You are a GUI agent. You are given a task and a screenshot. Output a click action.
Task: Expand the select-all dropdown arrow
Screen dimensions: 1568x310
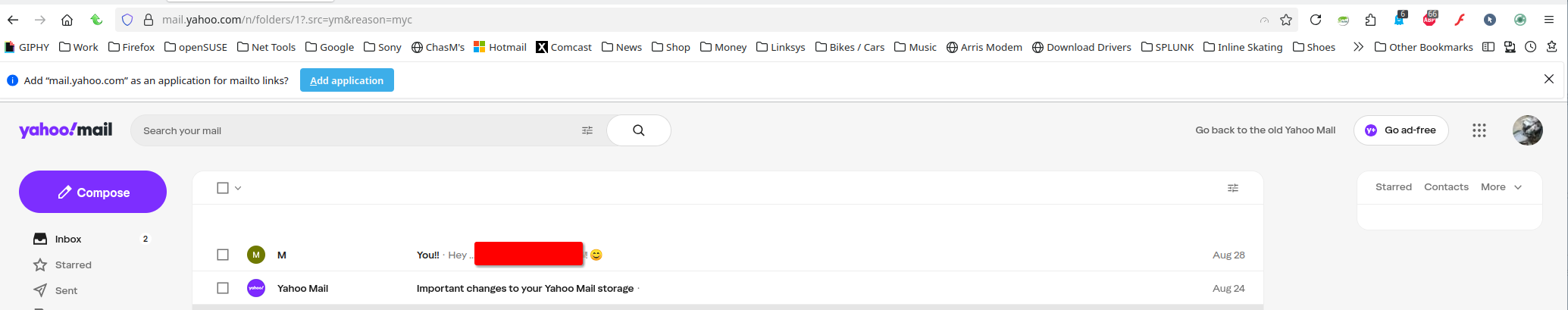pyautogui.click(x=238, y=188)
